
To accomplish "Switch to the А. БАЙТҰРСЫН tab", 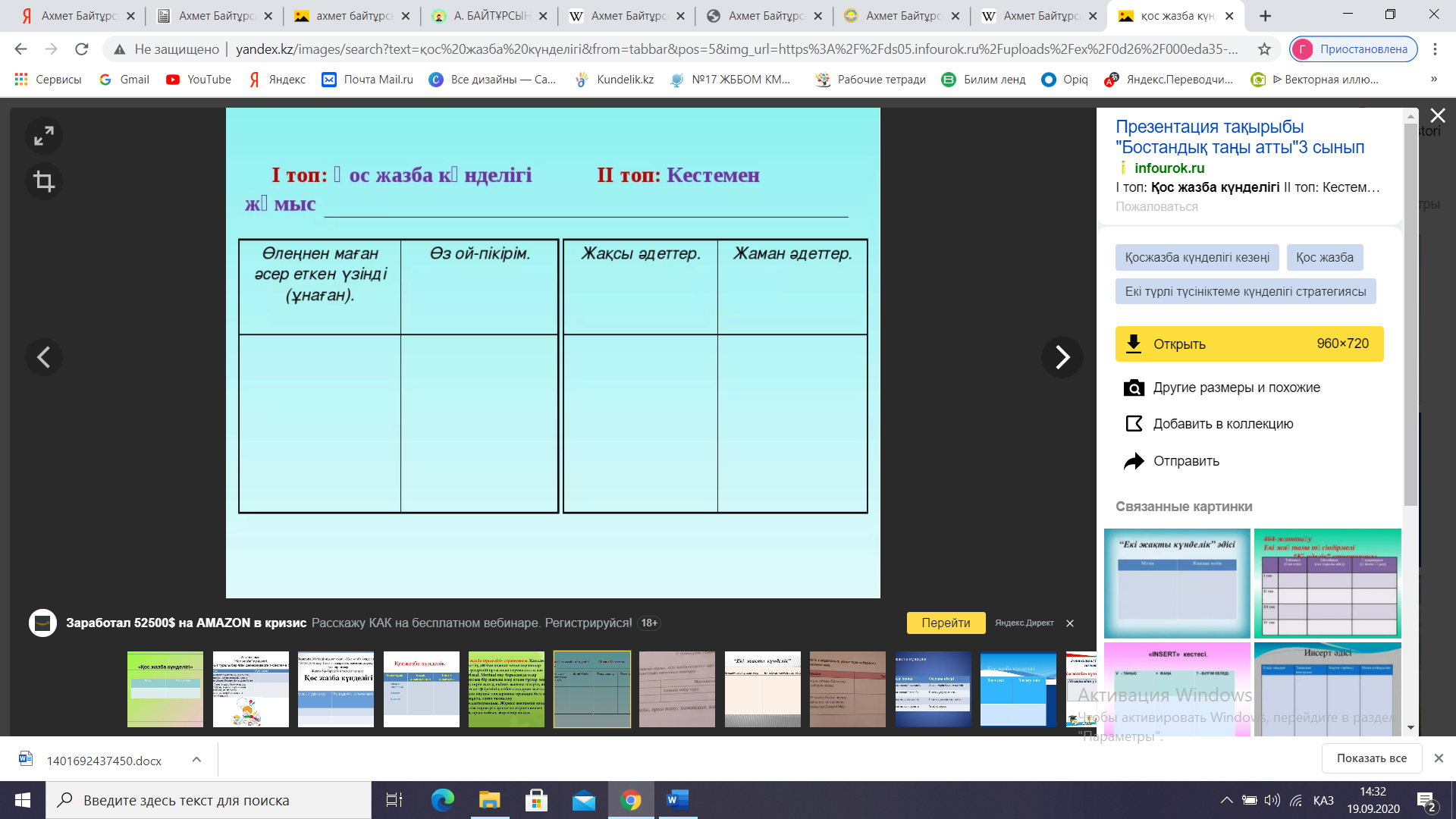I will point(490,15).
